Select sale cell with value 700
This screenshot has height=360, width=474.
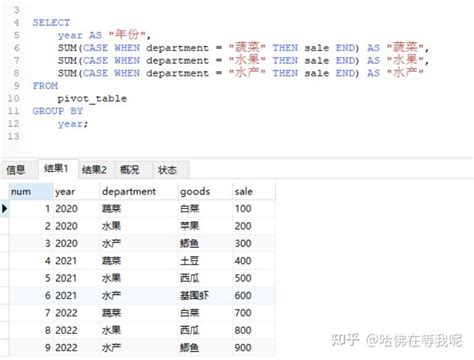click(254, 313)
